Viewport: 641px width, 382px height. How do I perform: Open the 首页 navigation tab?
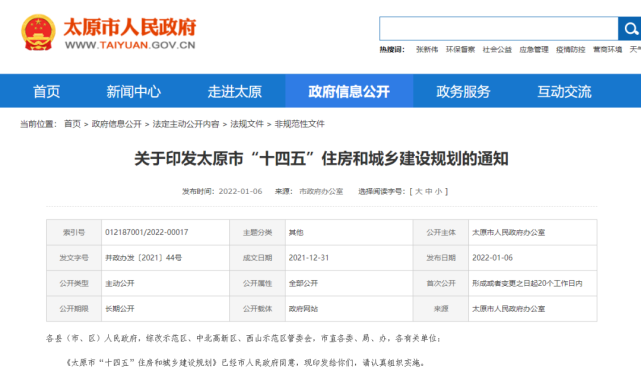click(x=47, y=91)
